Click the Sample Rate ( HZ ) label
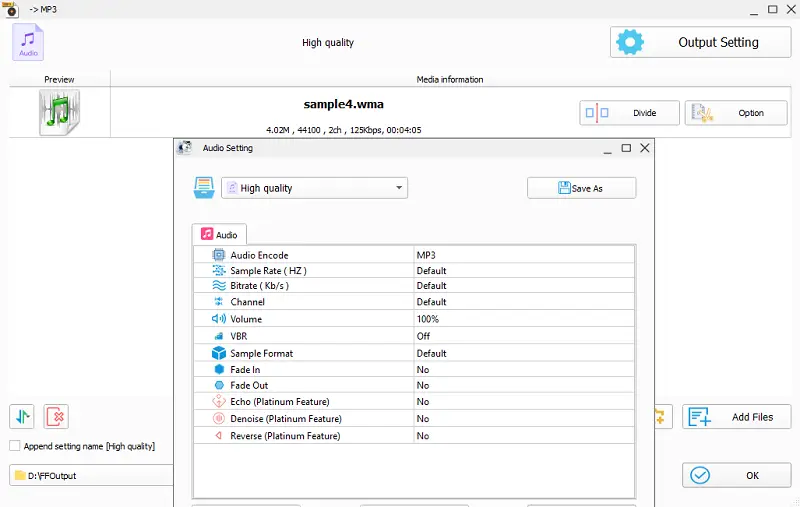 tap(268, 270)
